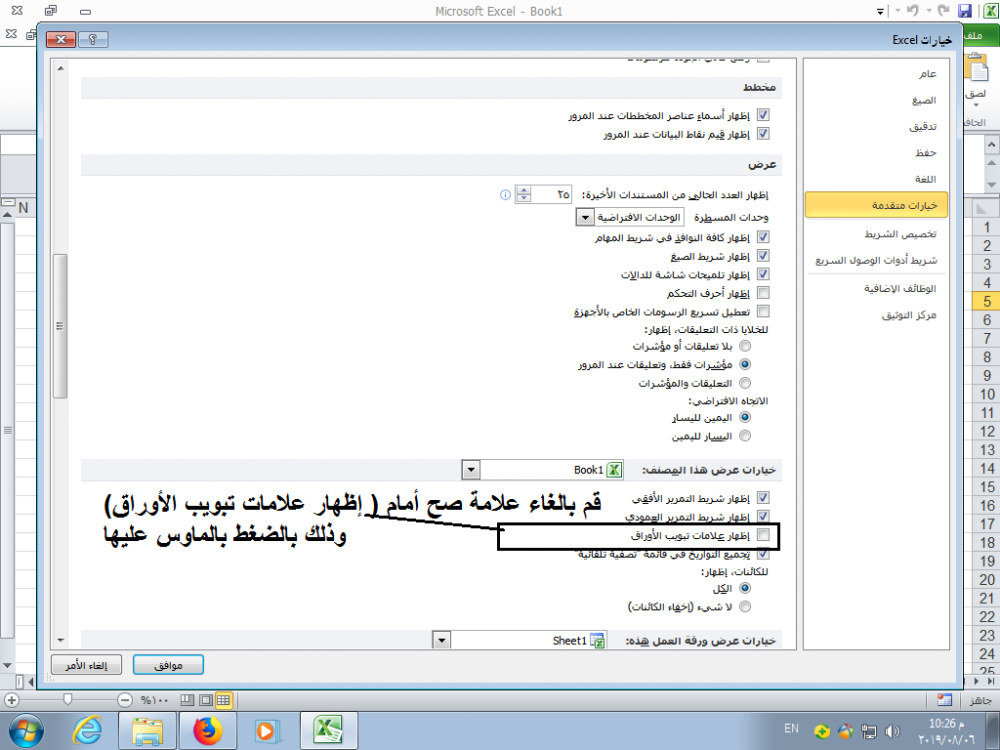Increase the recent documents count spinner
Viewport: 1000px width, 750px height.
tap(524, 190)
